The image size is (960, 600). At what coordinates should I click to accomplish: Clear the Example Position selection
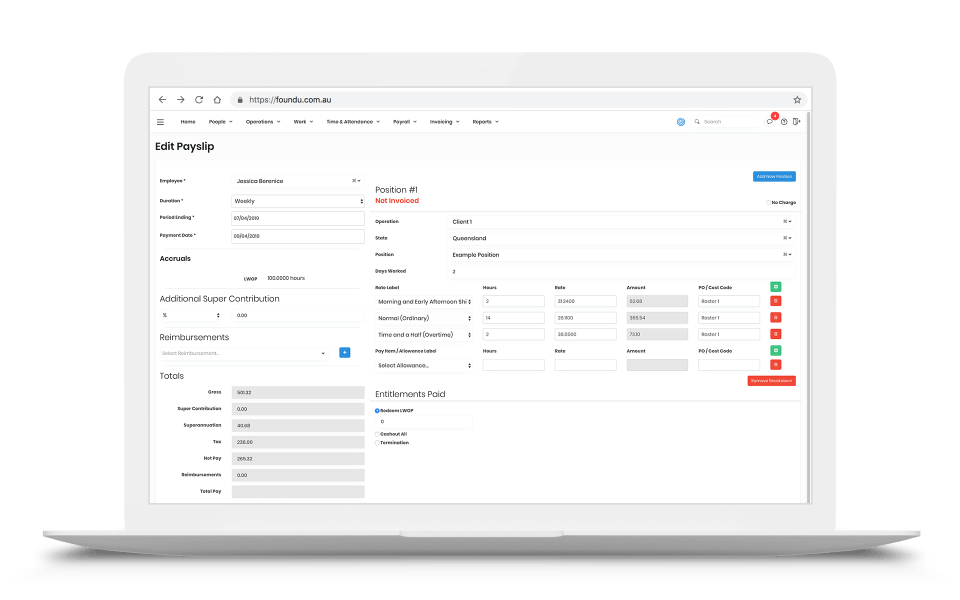point(785,255)
